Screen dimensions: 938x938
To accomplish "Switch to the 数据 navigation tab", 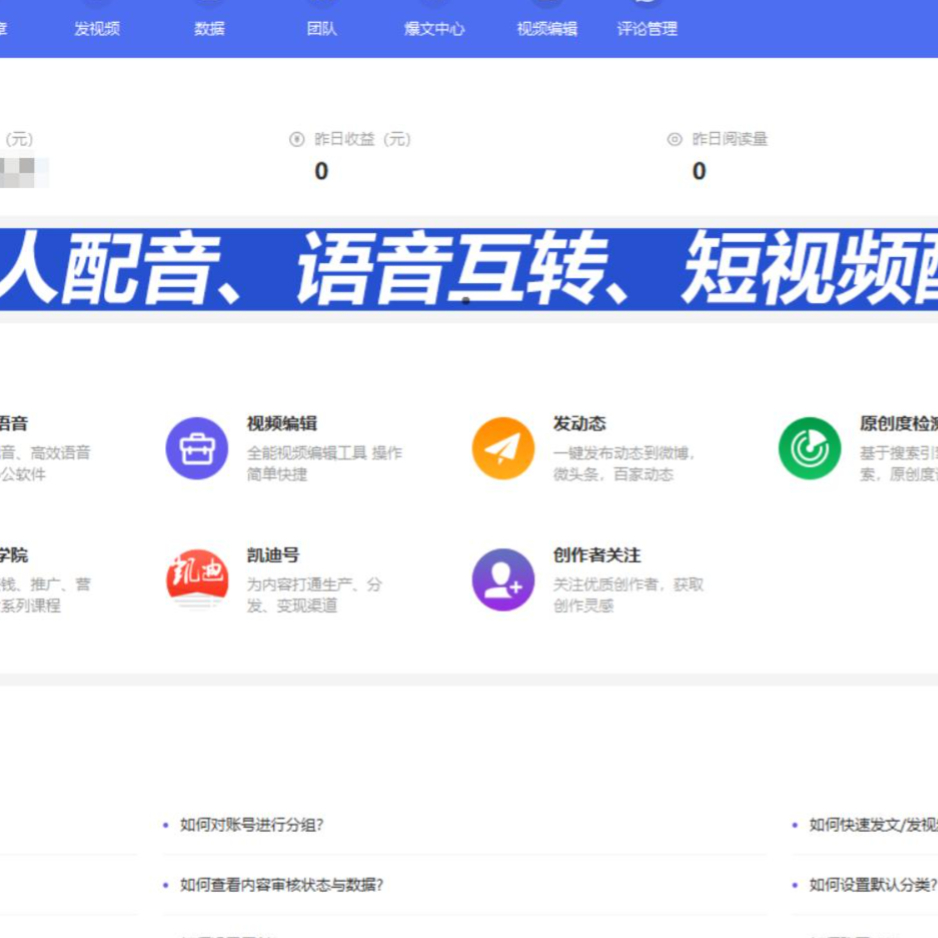I will 209,28.
